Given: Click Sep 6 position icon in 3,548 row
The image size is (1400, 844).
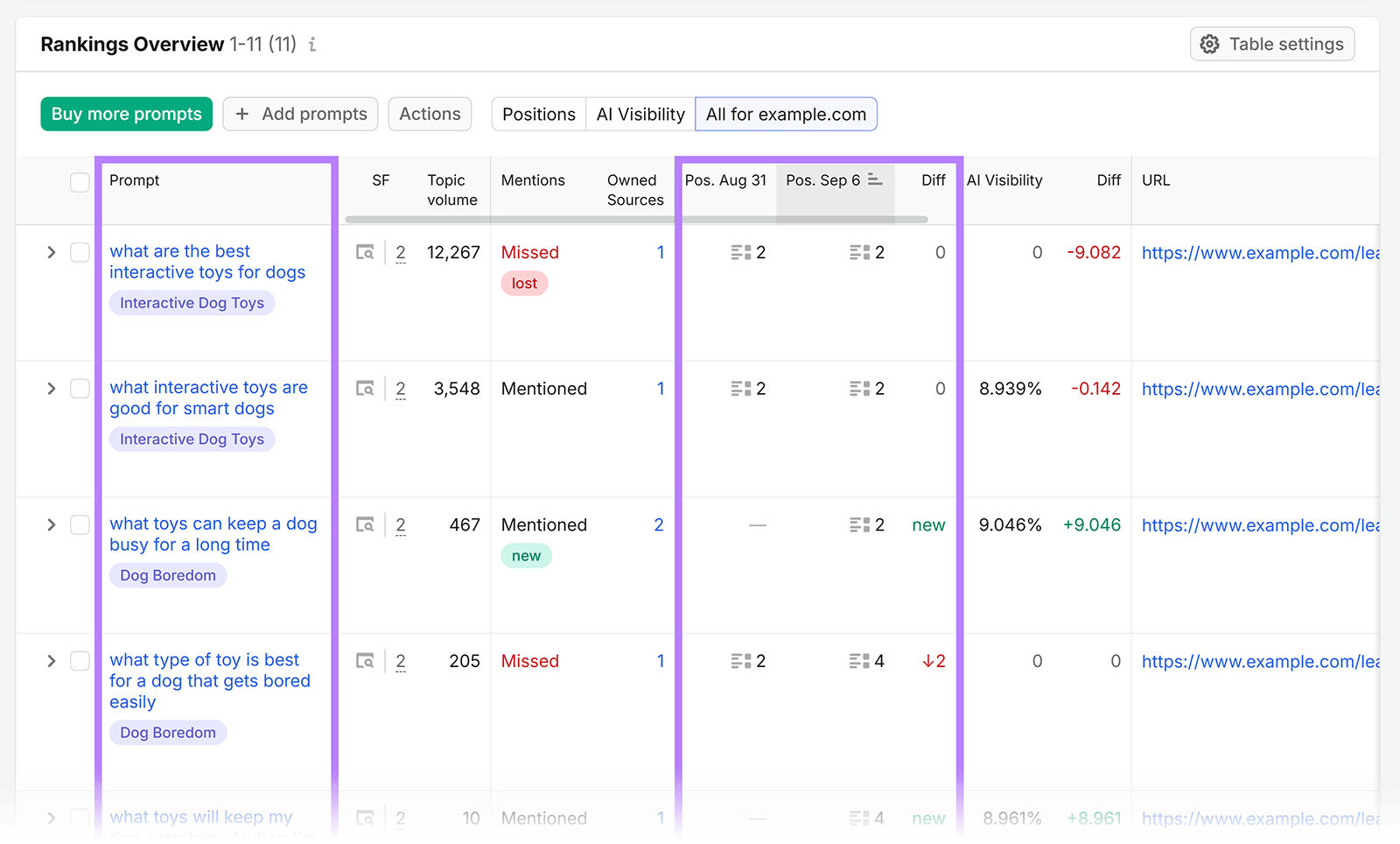Looking at the screenshot, I should click(x=860, y=389).
